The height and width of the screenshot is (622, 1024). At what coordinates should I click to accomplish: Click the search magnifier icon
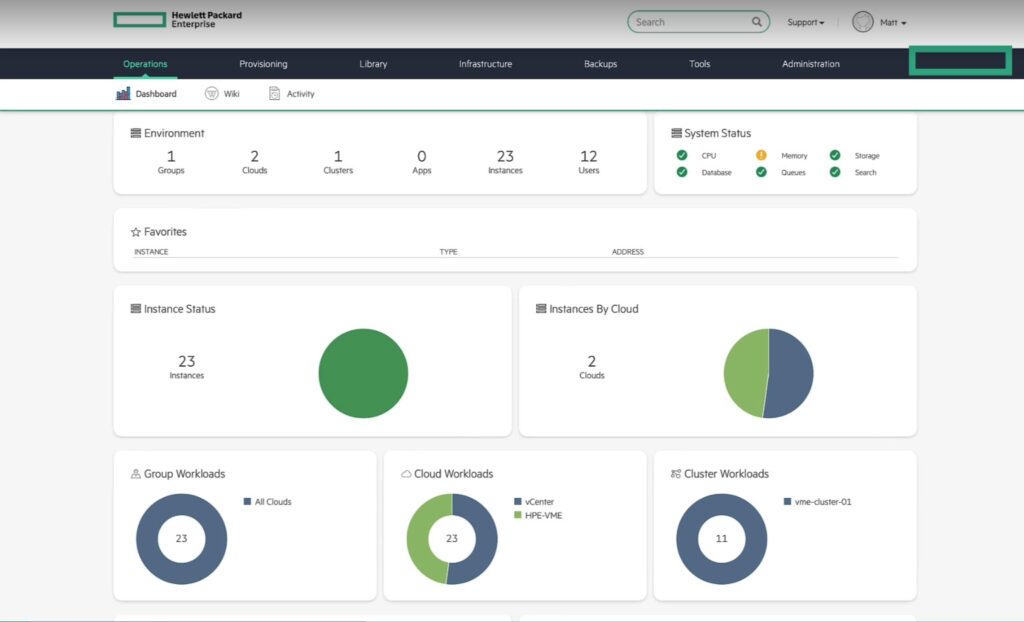(x=757, y=21)
